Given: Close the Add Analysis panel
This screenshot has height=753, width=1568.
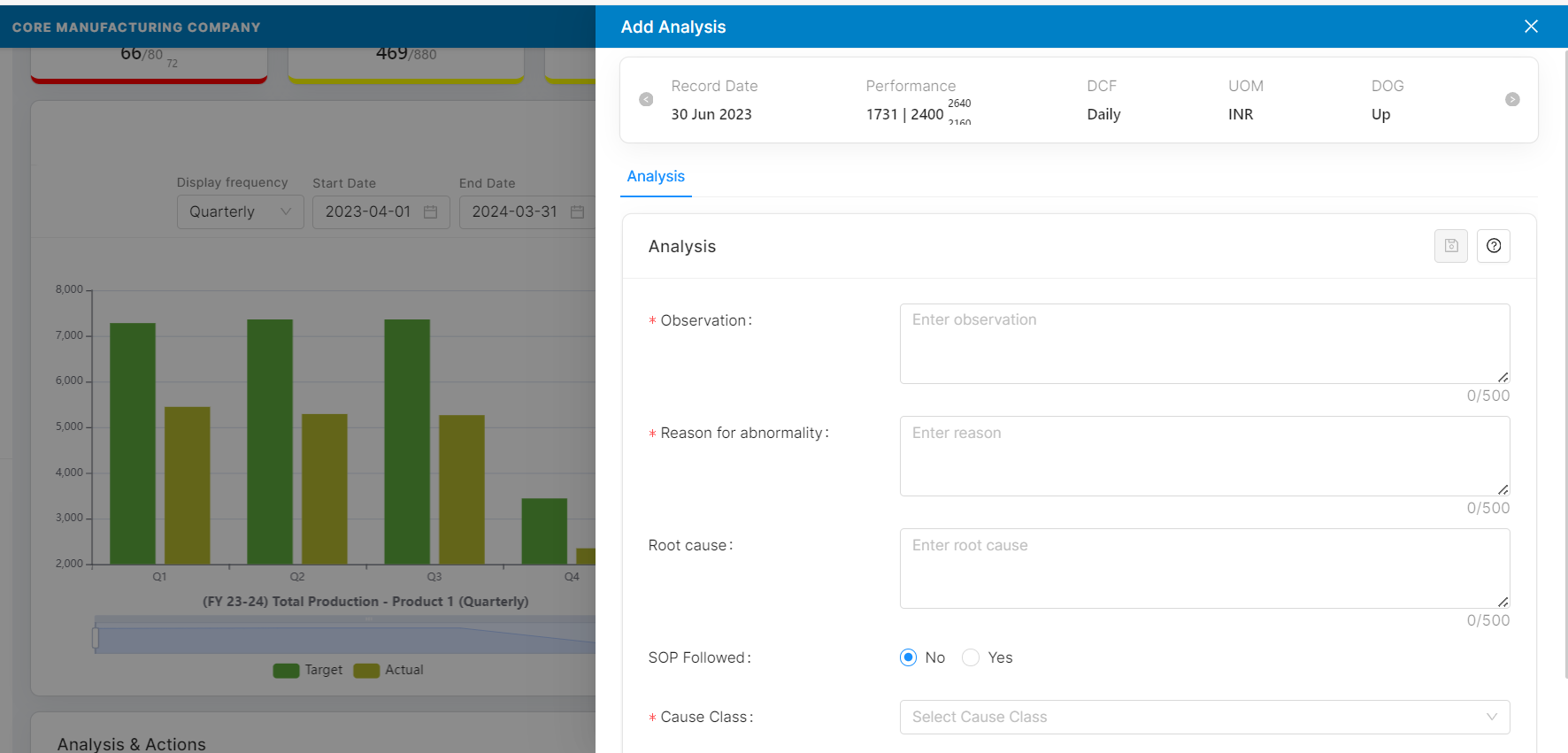Looking at the screenshot, I should (x=1531, y=27).
